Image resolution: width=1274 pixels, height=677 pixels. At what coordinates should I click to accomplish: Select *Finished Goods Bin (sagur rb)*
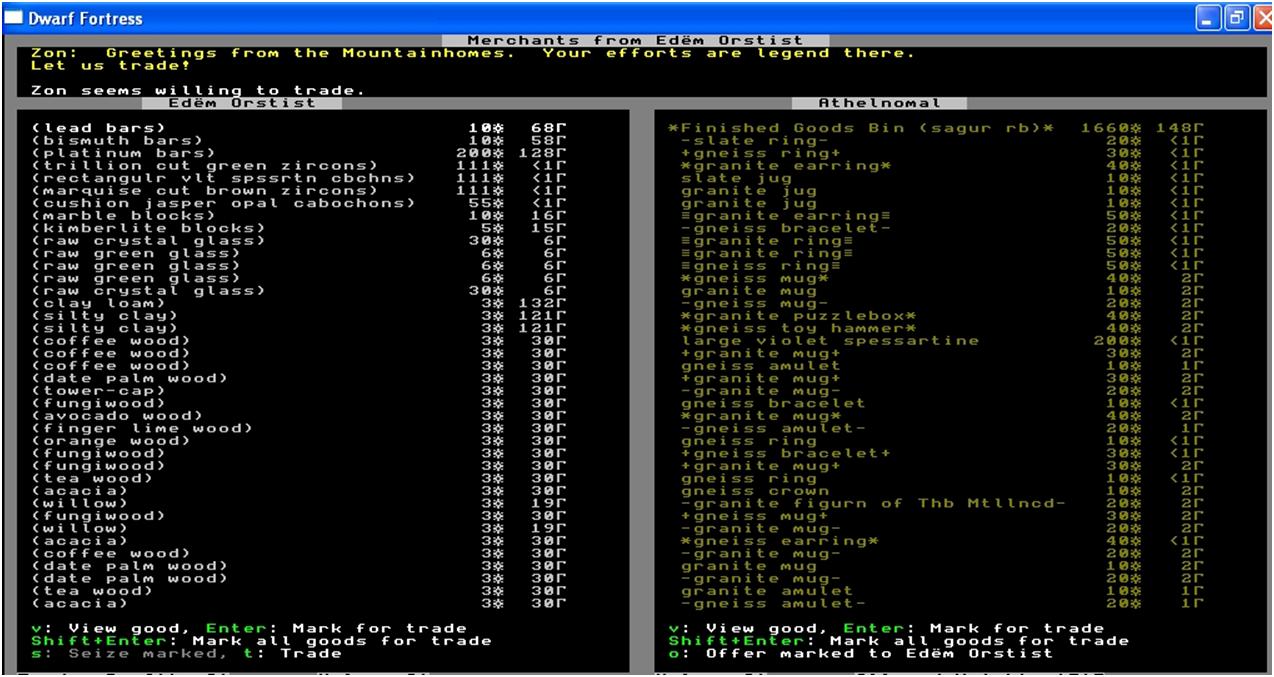point(861,128)
